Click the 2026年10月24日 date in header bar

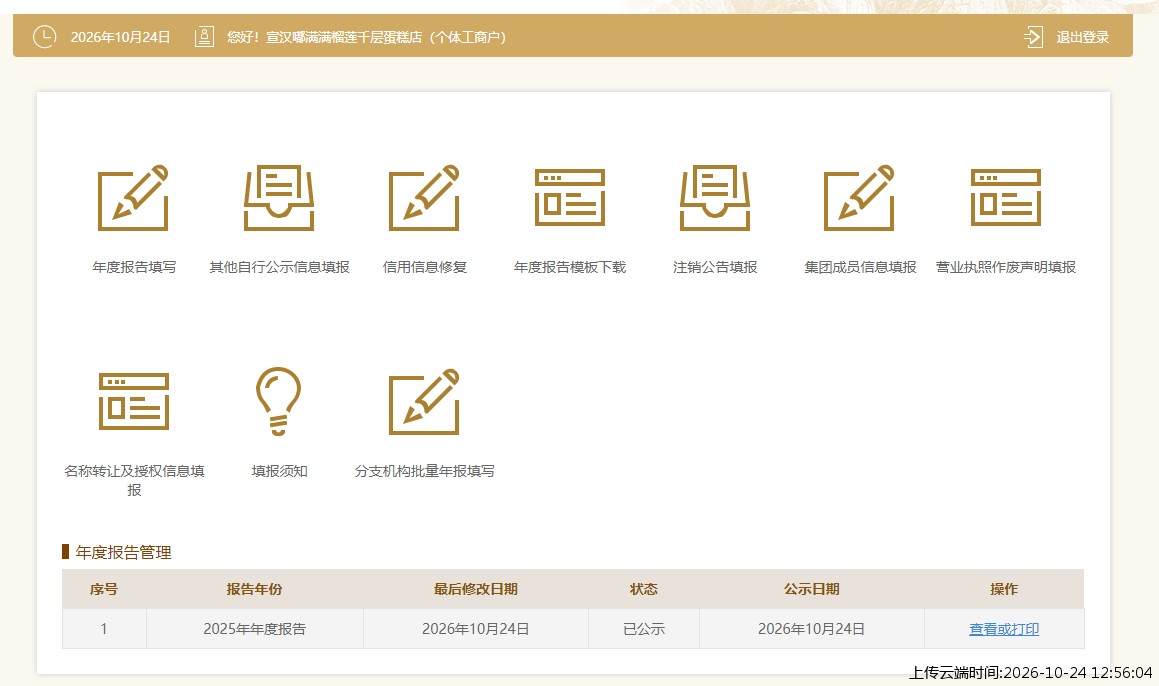click(x=120, y=37)
